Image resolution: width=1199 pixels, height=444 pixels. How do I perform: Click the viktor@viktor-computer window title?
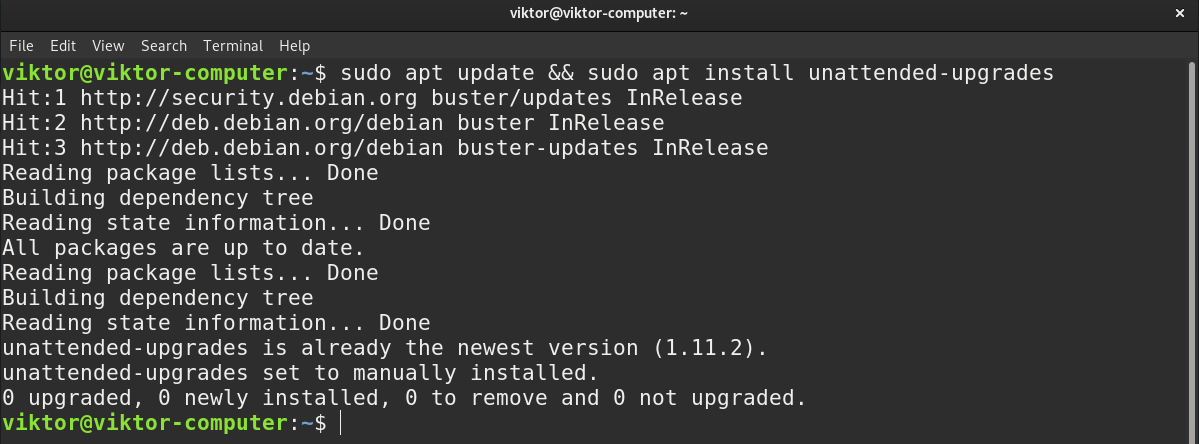pos(599,13)
